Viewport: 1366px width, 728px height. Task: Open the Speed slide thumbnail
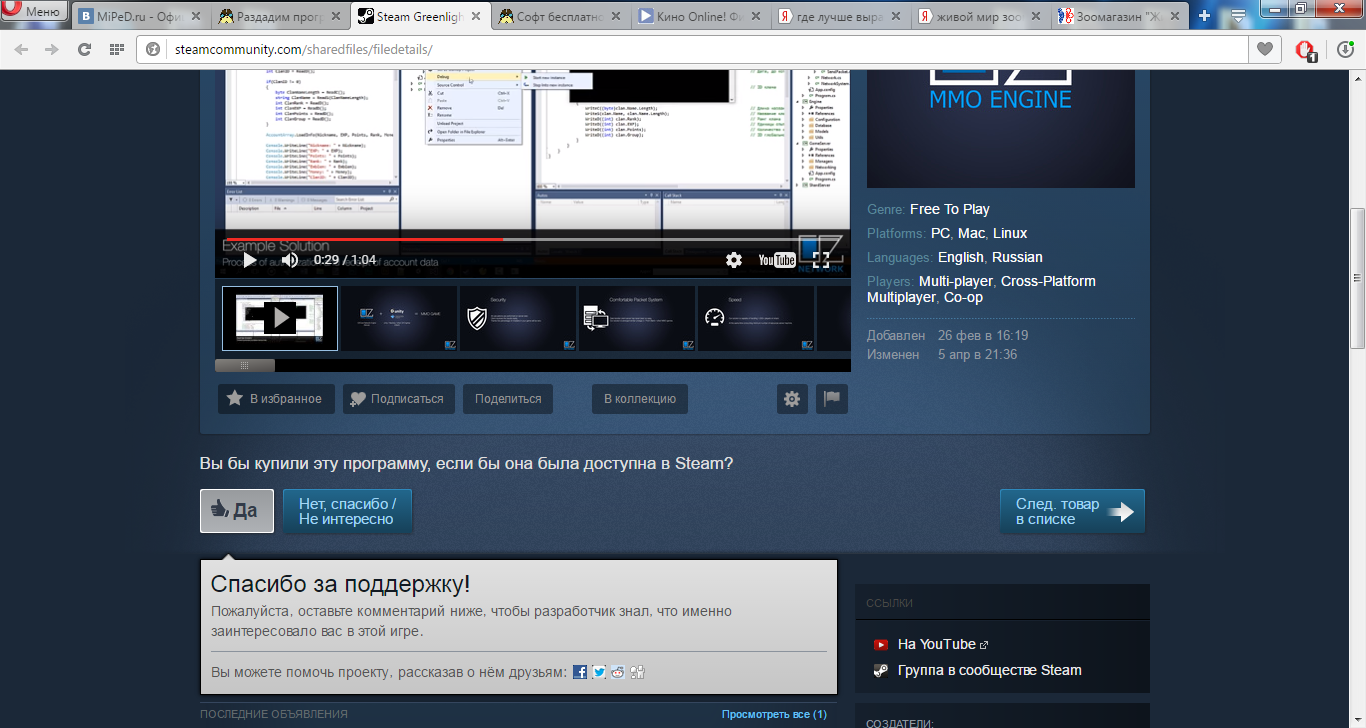pyautogui.click(x=756, y=318)
